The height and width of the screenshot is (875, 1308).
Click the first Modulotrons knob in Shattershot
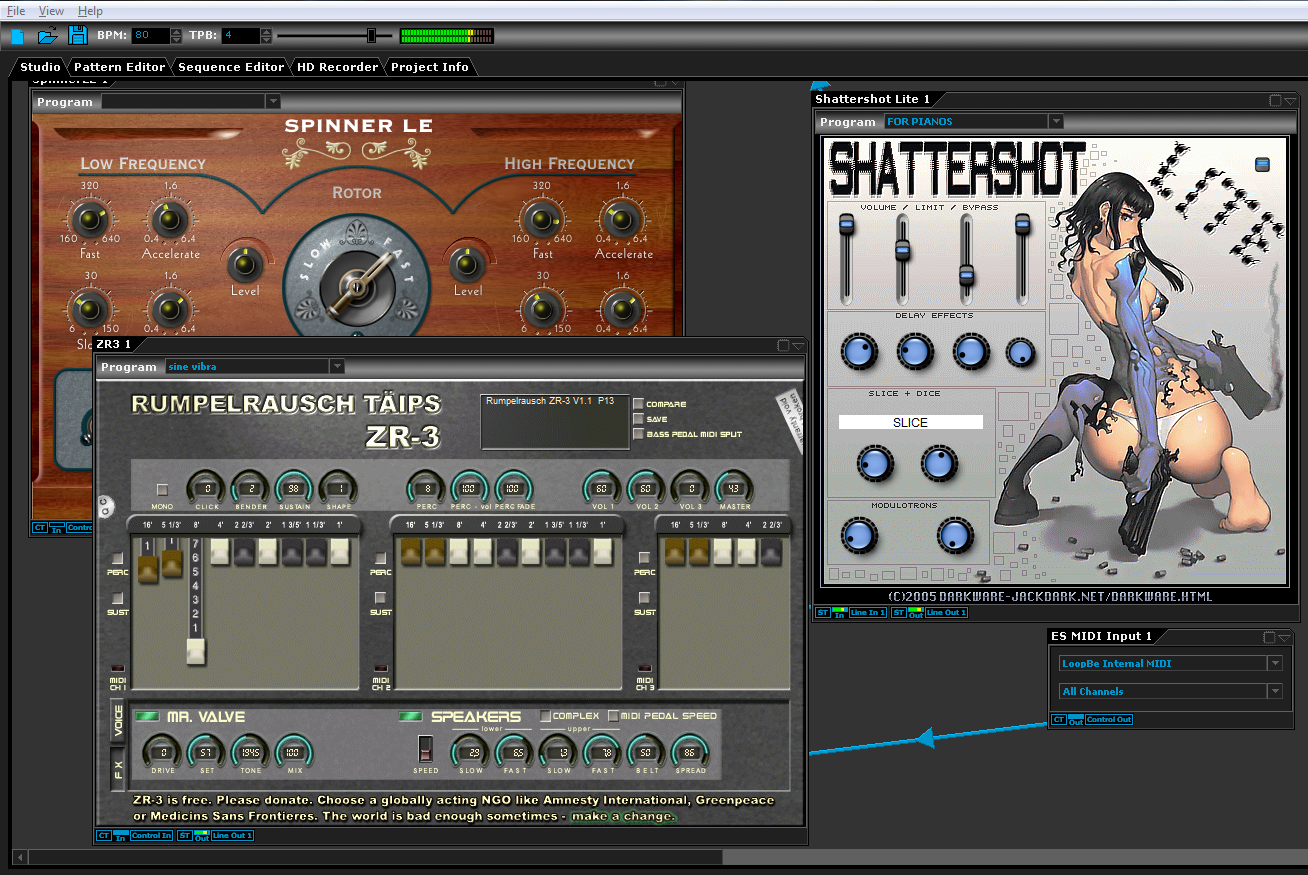pos(859,535)
